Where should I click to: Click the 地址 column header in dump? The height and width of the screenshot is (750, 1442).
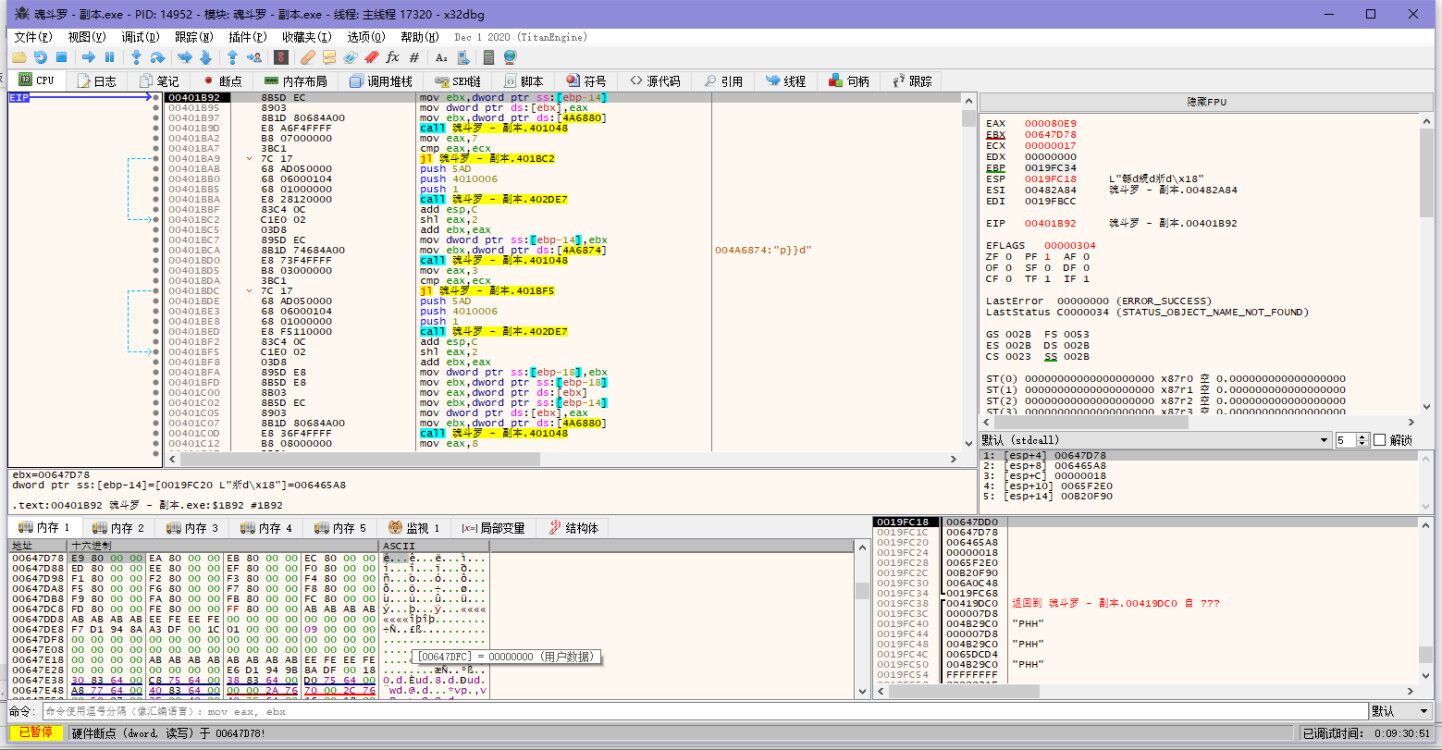[x=37, y=546]
